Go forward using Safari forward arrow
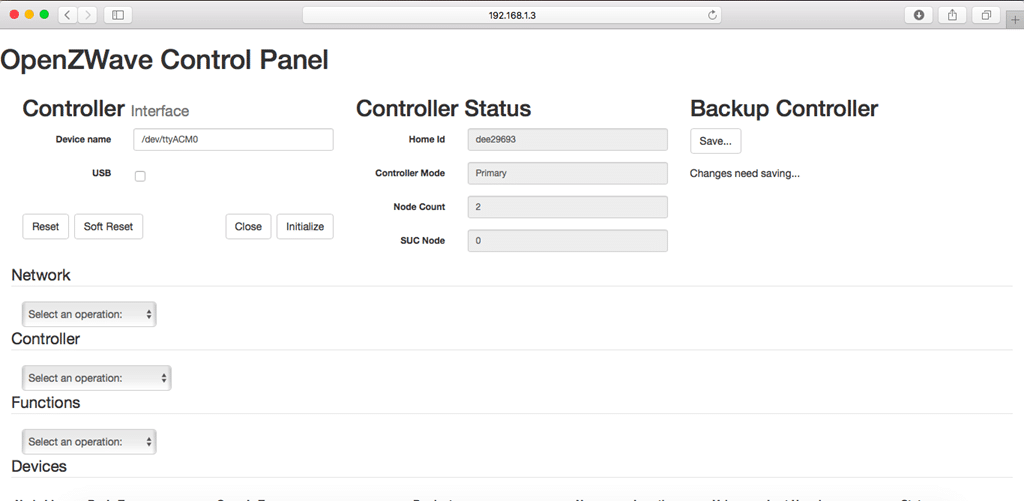The image size is (1024, 501). tap(88, 15)
